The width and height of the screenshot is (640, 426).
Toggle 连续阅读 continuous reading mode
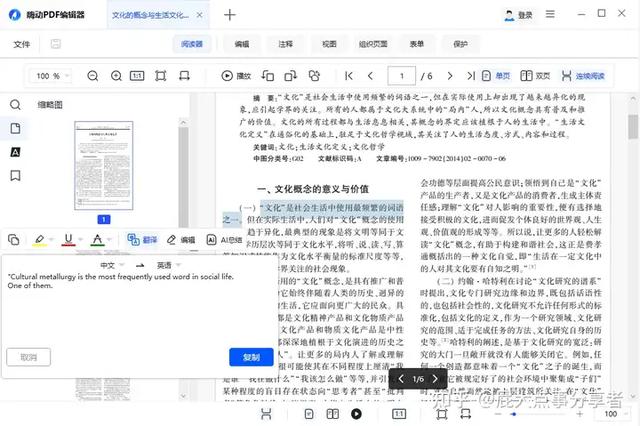[x=583, y=76]
